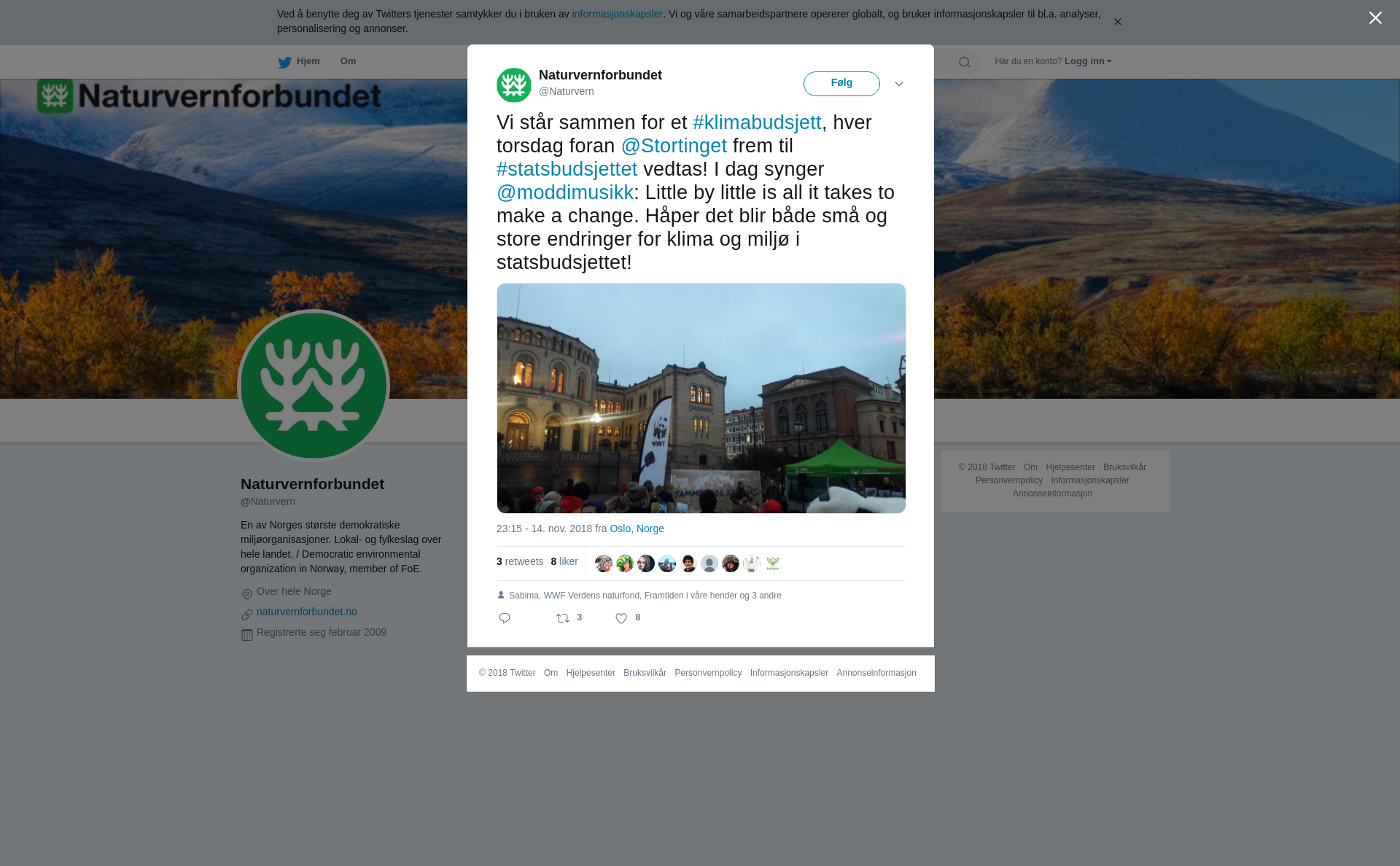Open the first liker's avatar

point(604,563)
